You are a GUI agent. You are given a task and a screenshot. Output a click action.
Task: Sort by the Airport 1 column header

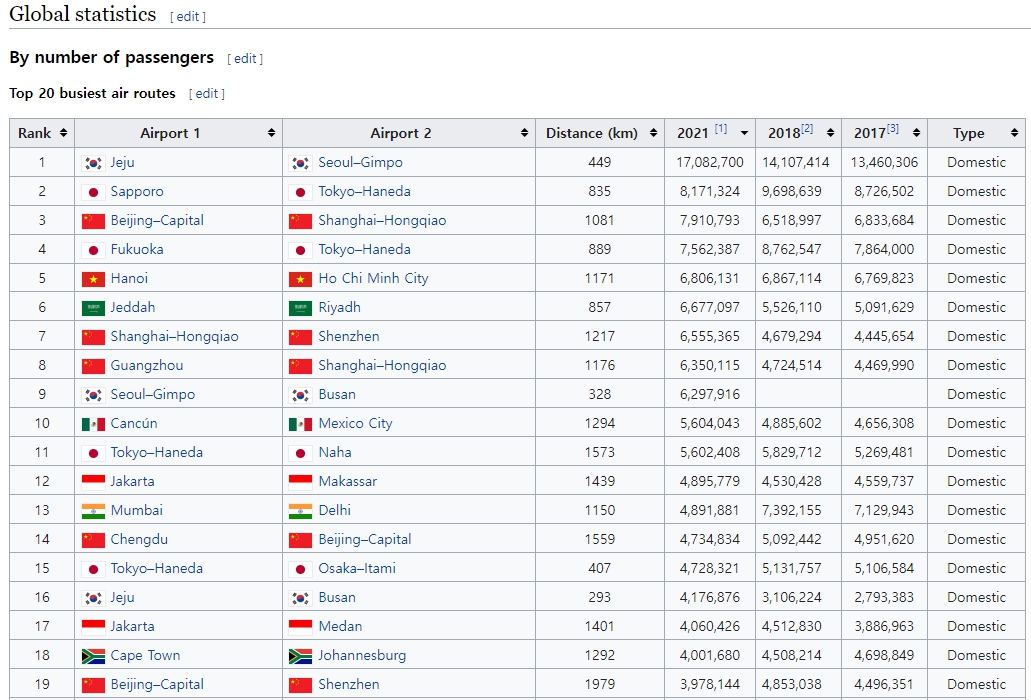pyautogui.click(x=178, y=133)
